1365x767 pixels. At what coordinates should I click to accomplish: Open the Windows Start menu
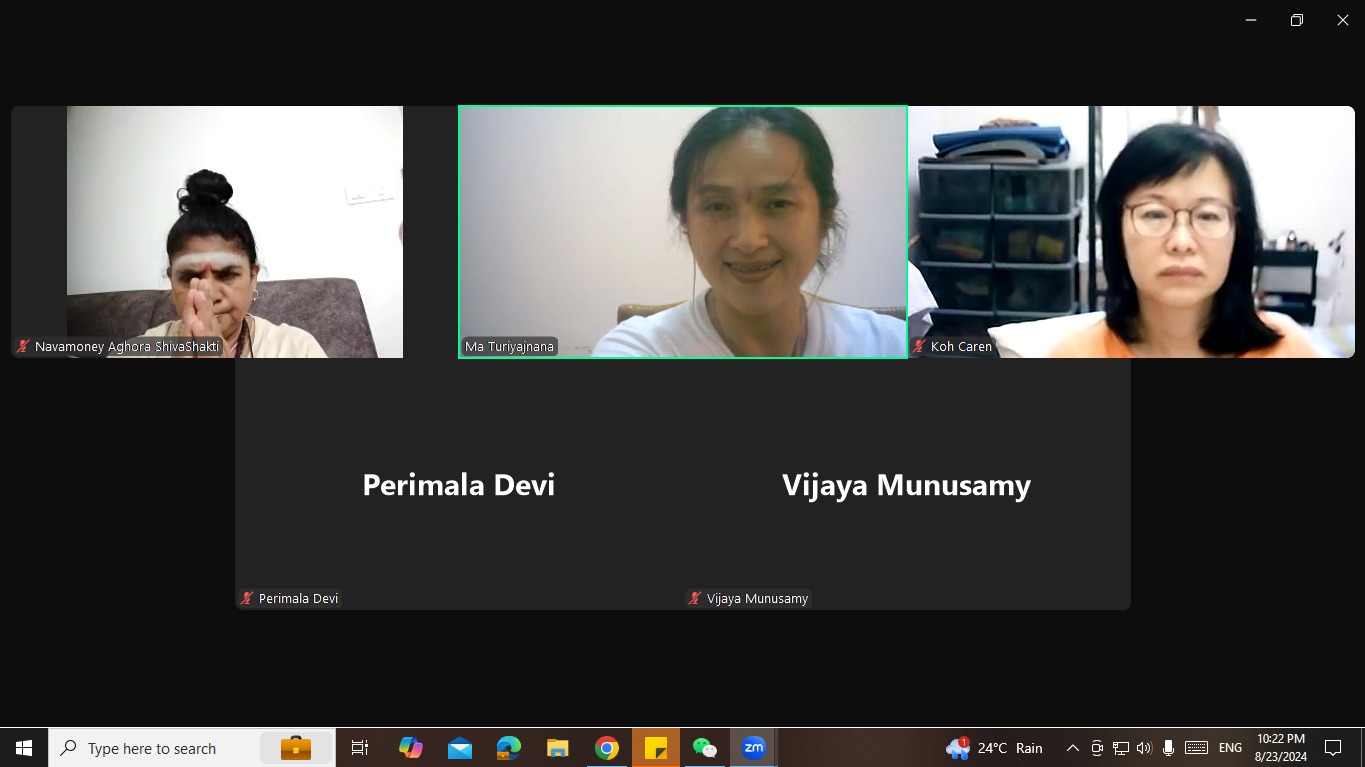(24, 747)
